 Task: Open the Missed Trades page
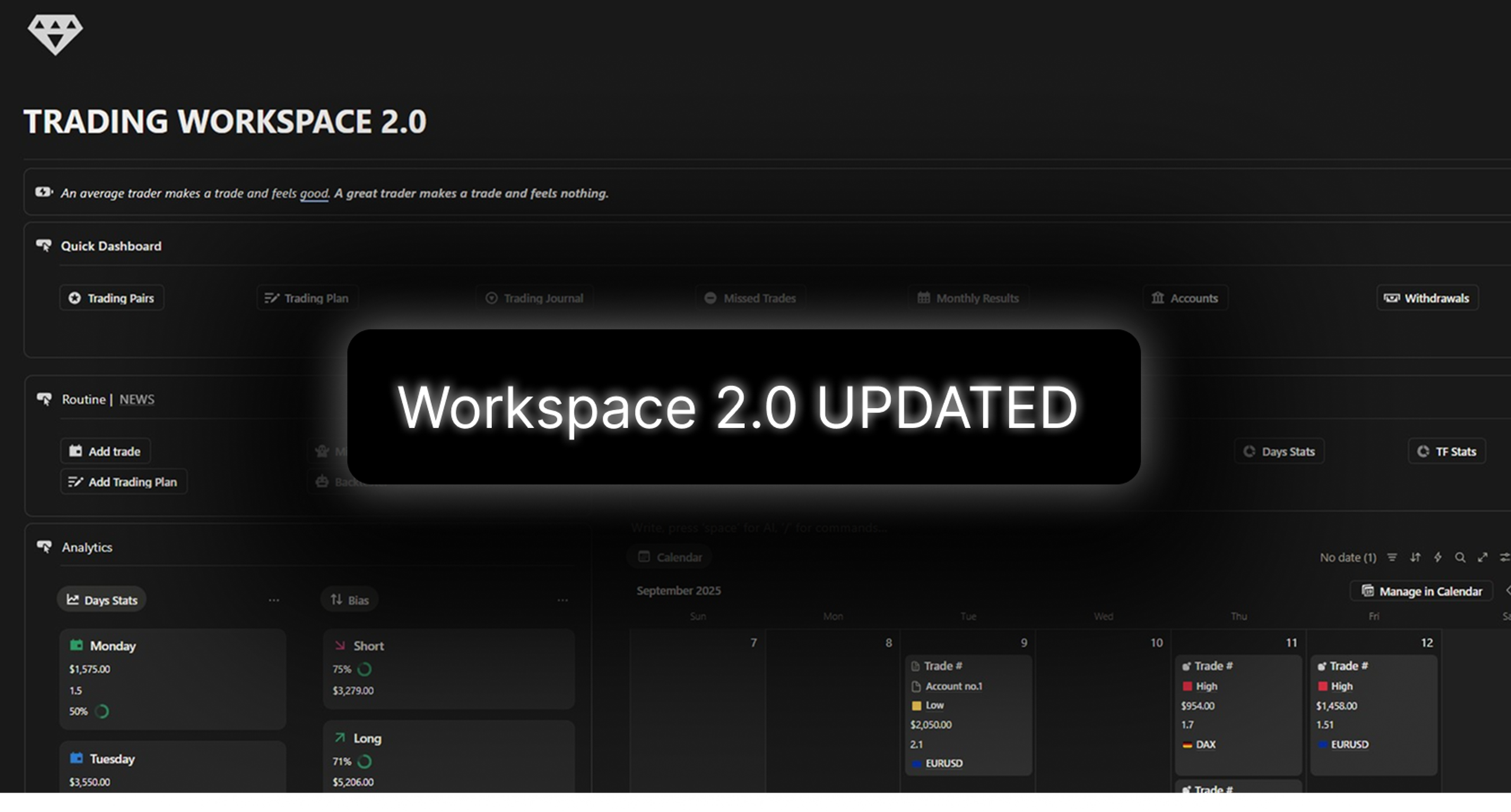(750, 298)
